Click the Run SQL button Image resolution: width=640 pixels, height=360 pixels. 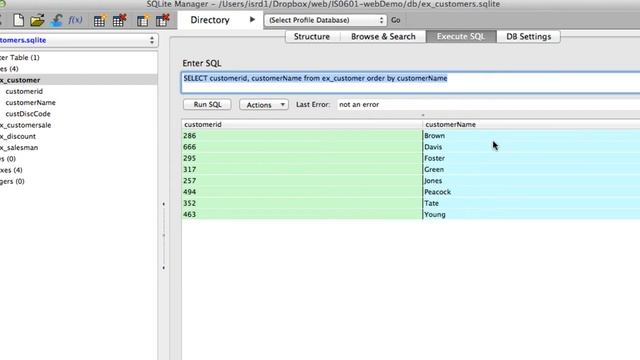(207, 104)
